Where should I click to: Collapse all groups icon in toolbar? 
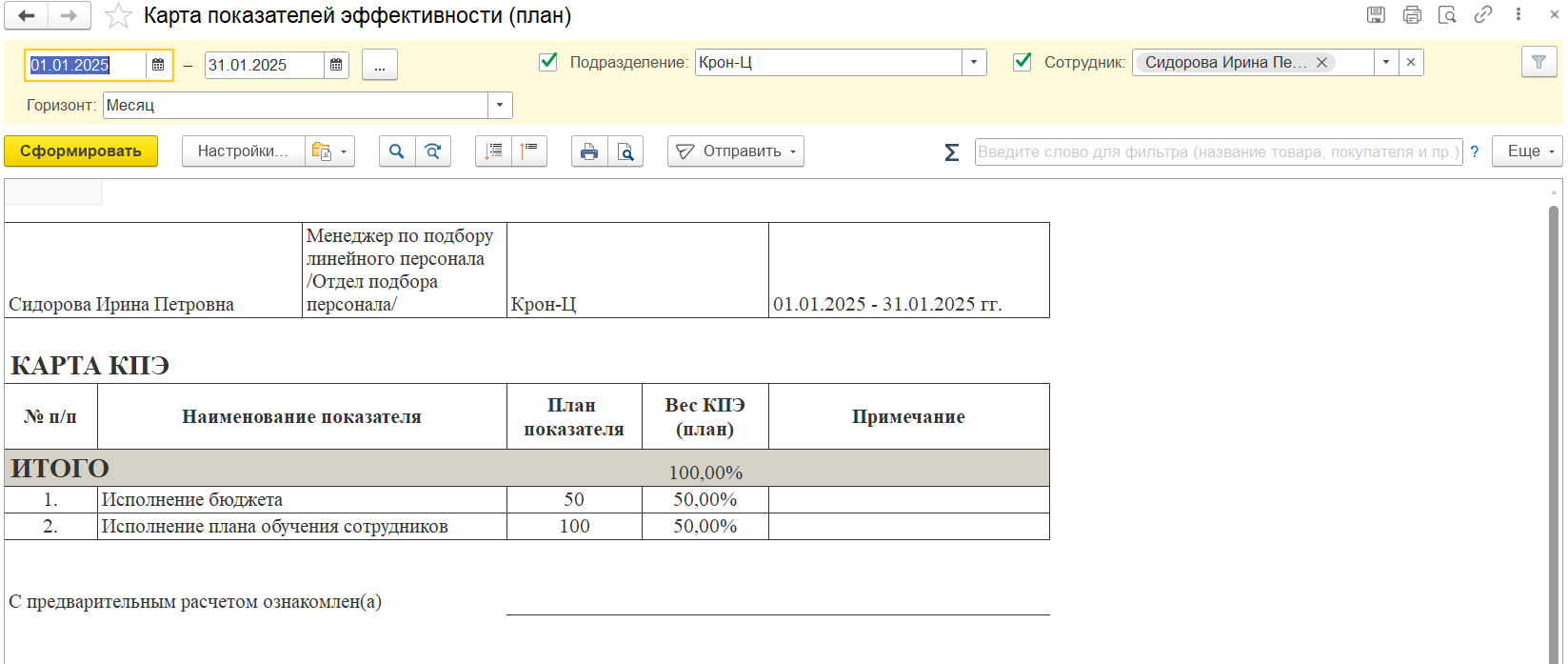point(529,151)
